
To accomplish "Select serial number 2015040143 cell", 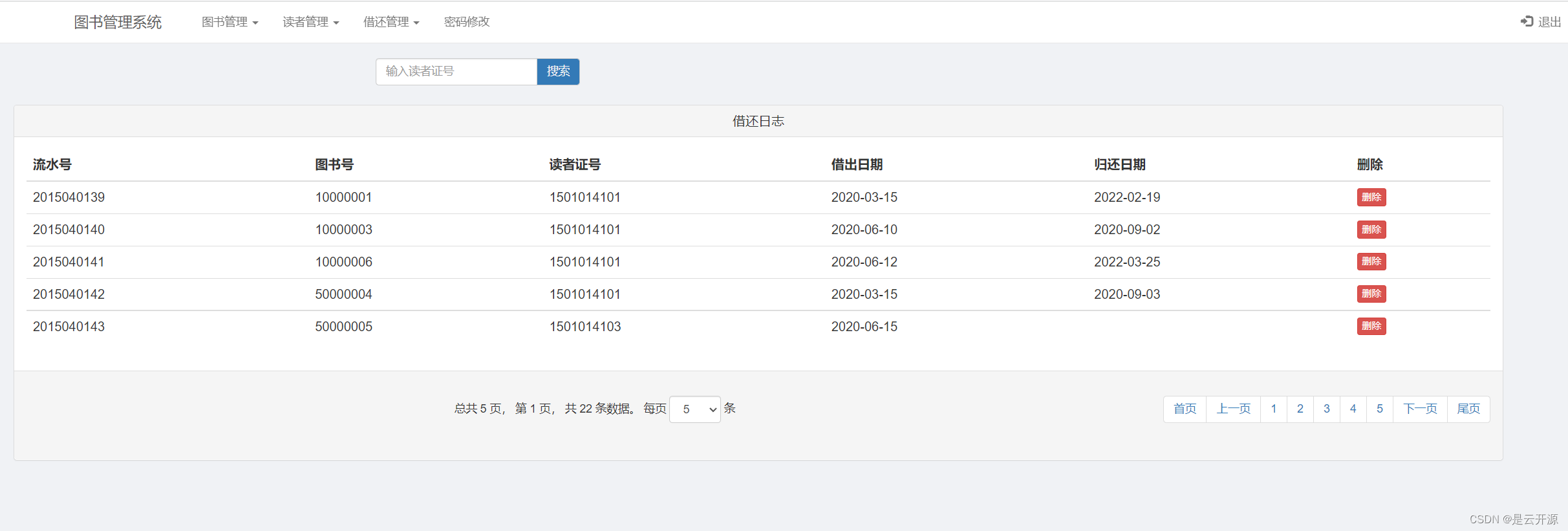I will 69,327.
